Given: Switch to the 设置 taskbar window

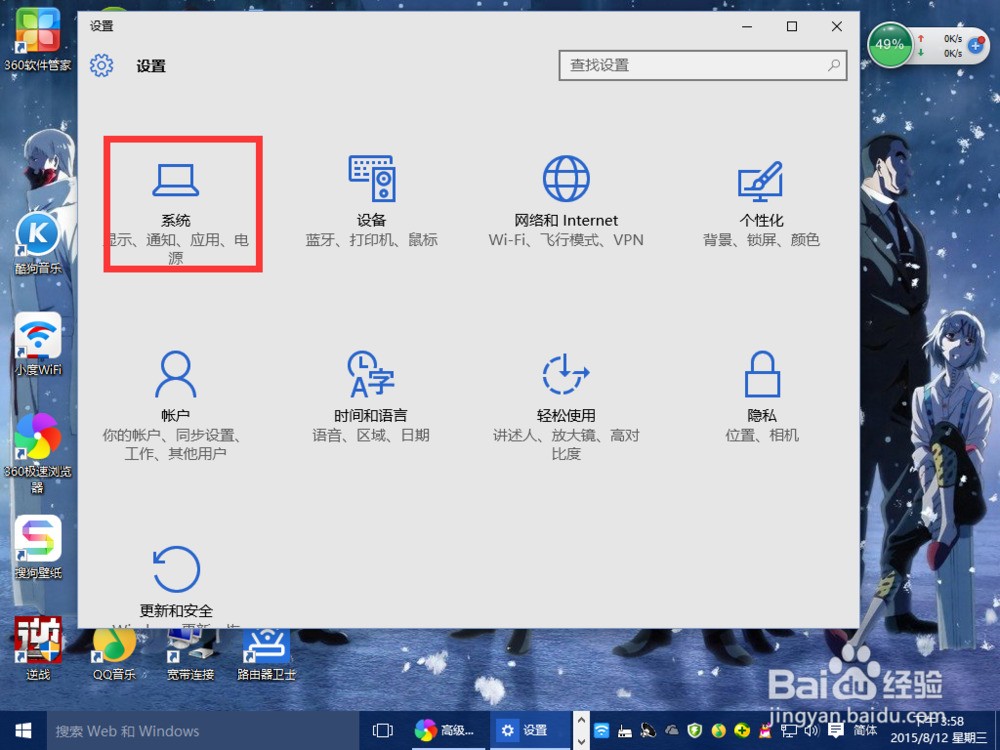Looking at the screenshot, I should (527, 731).
